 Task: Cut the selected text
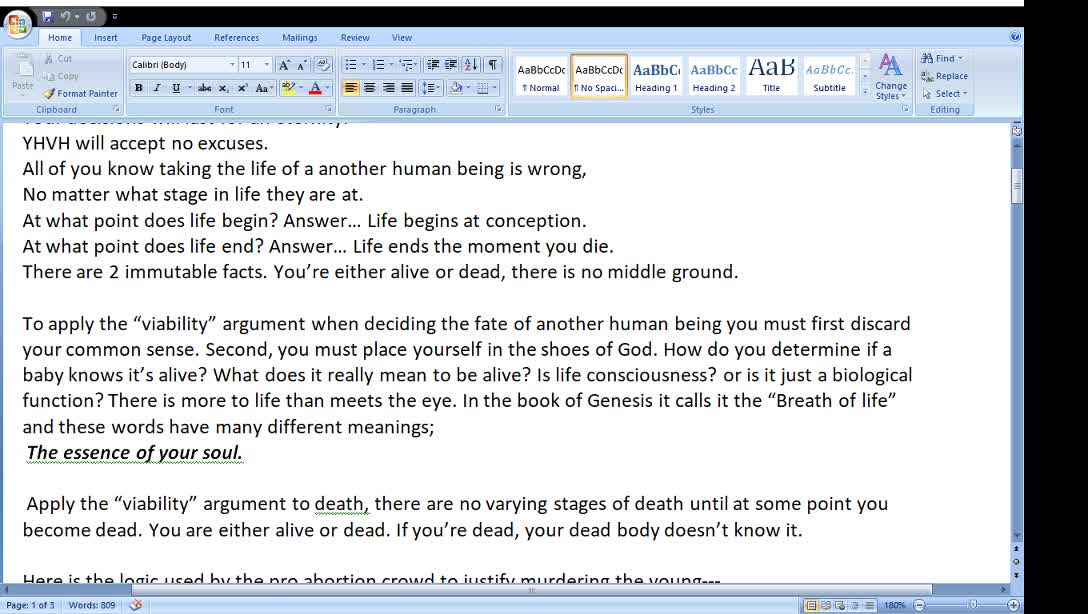58,58
